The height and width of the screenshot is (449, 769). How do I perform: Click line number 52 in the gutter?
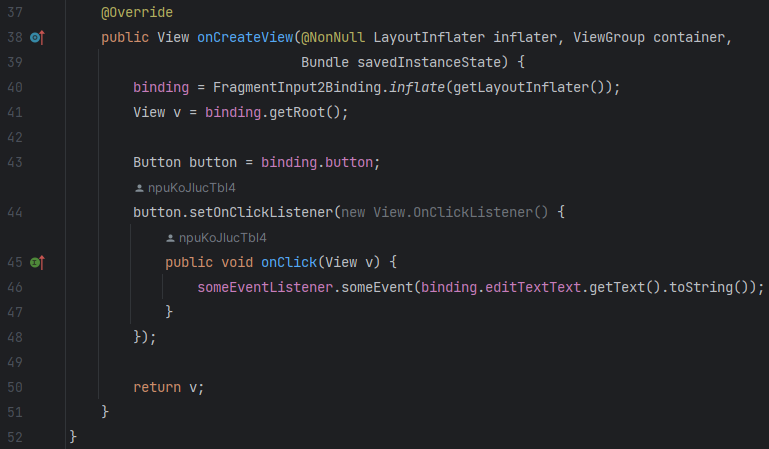[x=15, y=437]
